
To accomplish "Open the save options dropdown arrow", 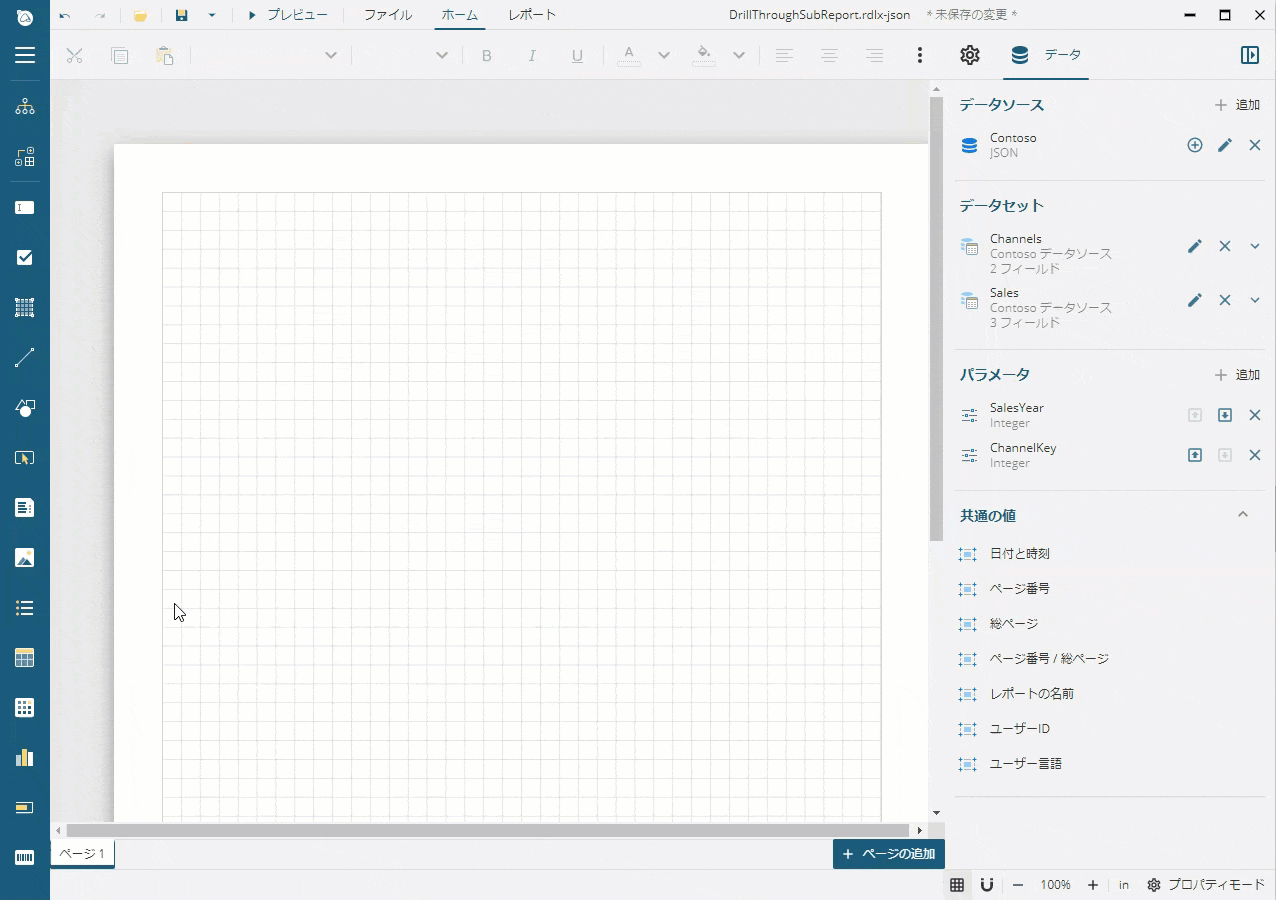I will (x=212, y=16).
